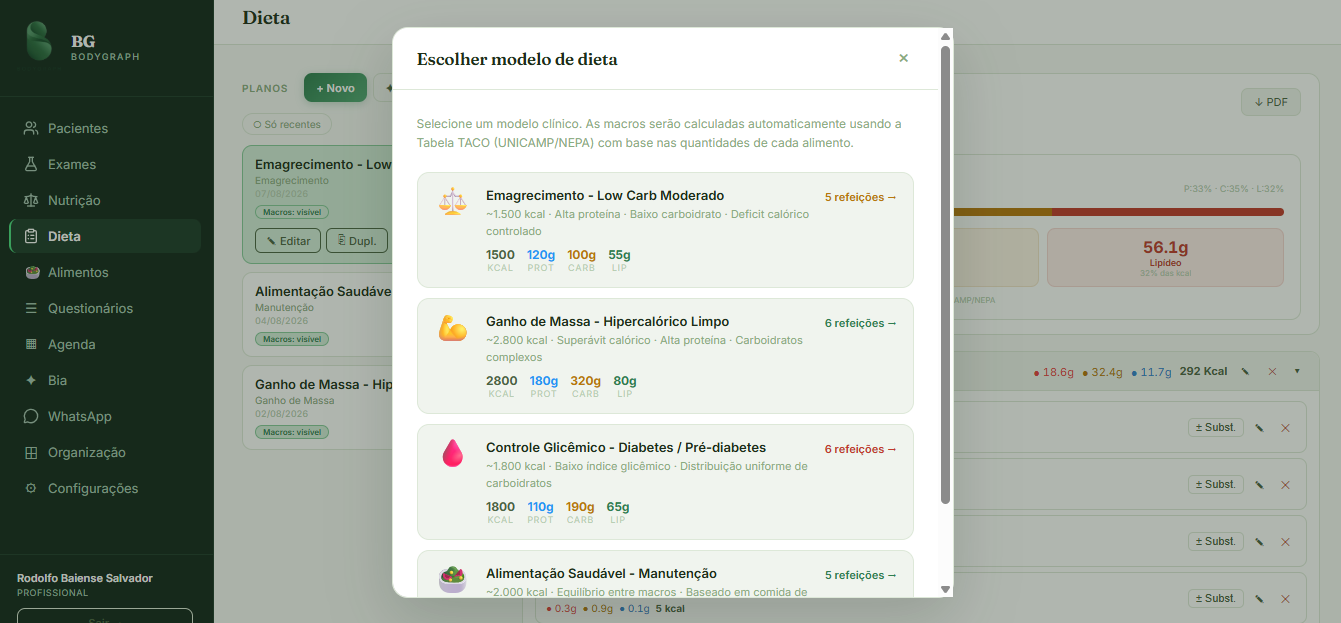Toggle Macros: visível on Manutenção plan dated 04/08/2026
1341x623 pixels.
coord(291,339)
